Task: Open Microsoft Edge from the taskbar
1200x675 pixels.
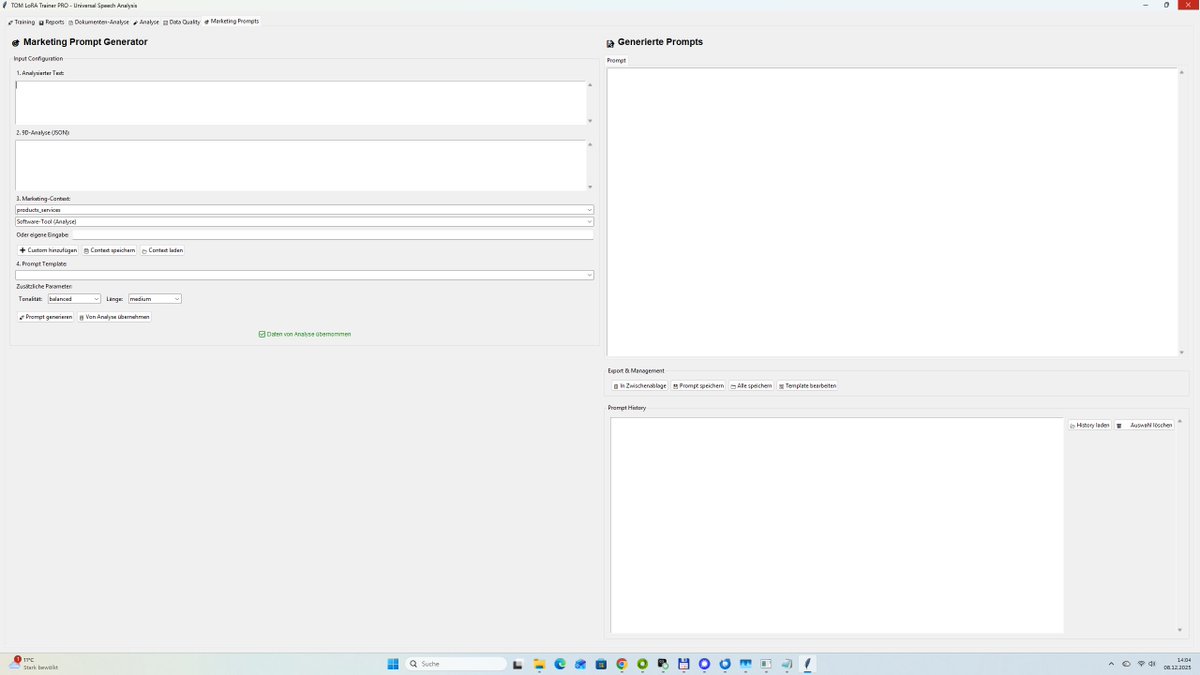Action: tap(560, 664)
